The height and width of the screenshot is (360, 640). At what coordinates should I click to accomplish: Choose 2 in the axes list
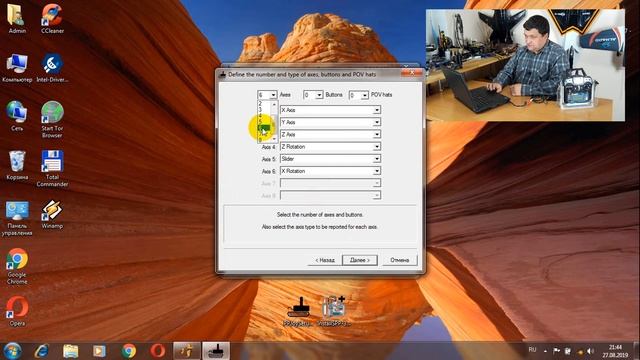click(x=264, y=104)
